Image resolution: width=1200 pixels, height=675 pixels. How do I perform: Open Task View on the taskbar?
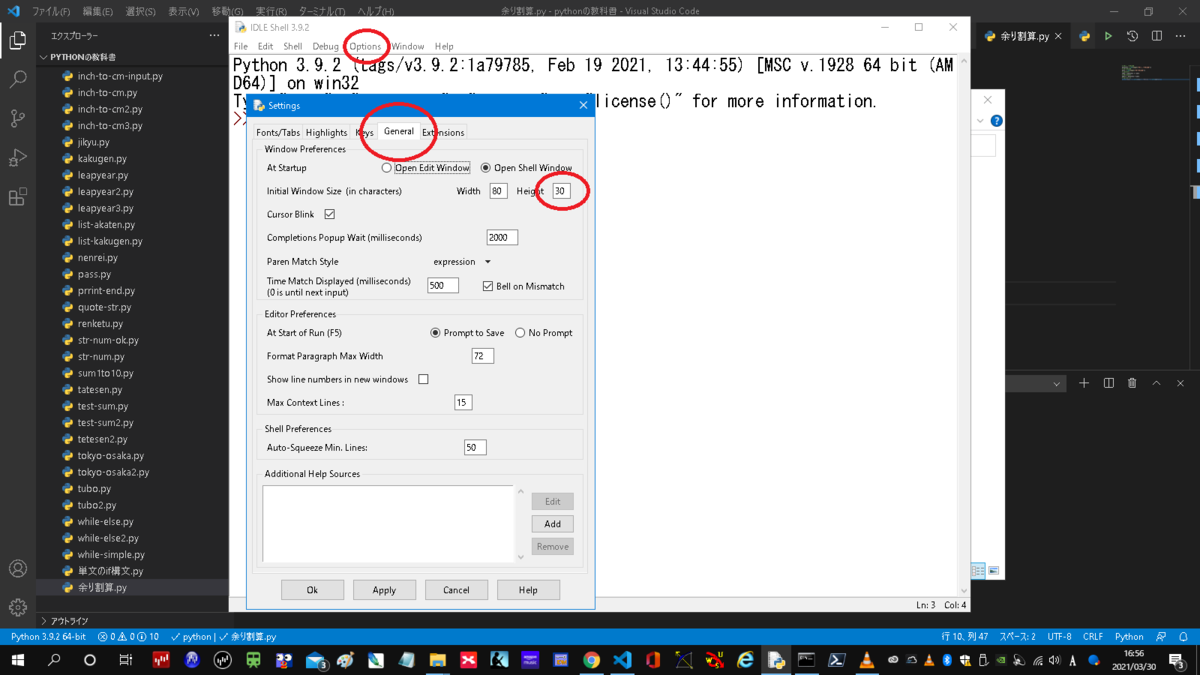[x=125, y=660]
